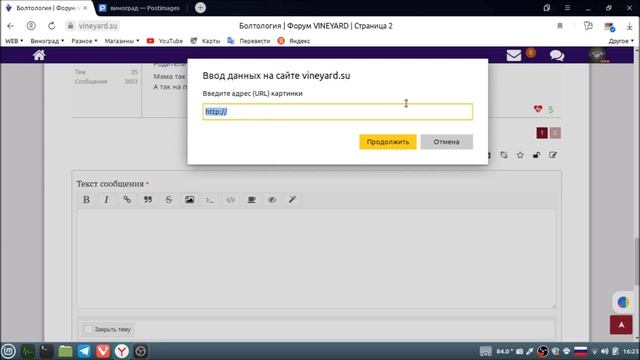Open the terminal from the taskbar

tap(46, 351)
